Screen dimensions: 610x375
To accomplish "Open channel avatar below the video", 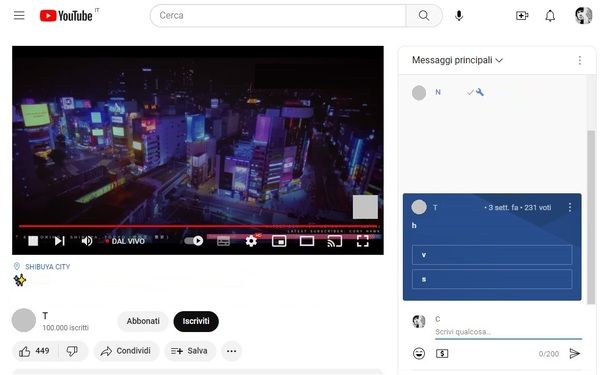I will pos(24,320).
